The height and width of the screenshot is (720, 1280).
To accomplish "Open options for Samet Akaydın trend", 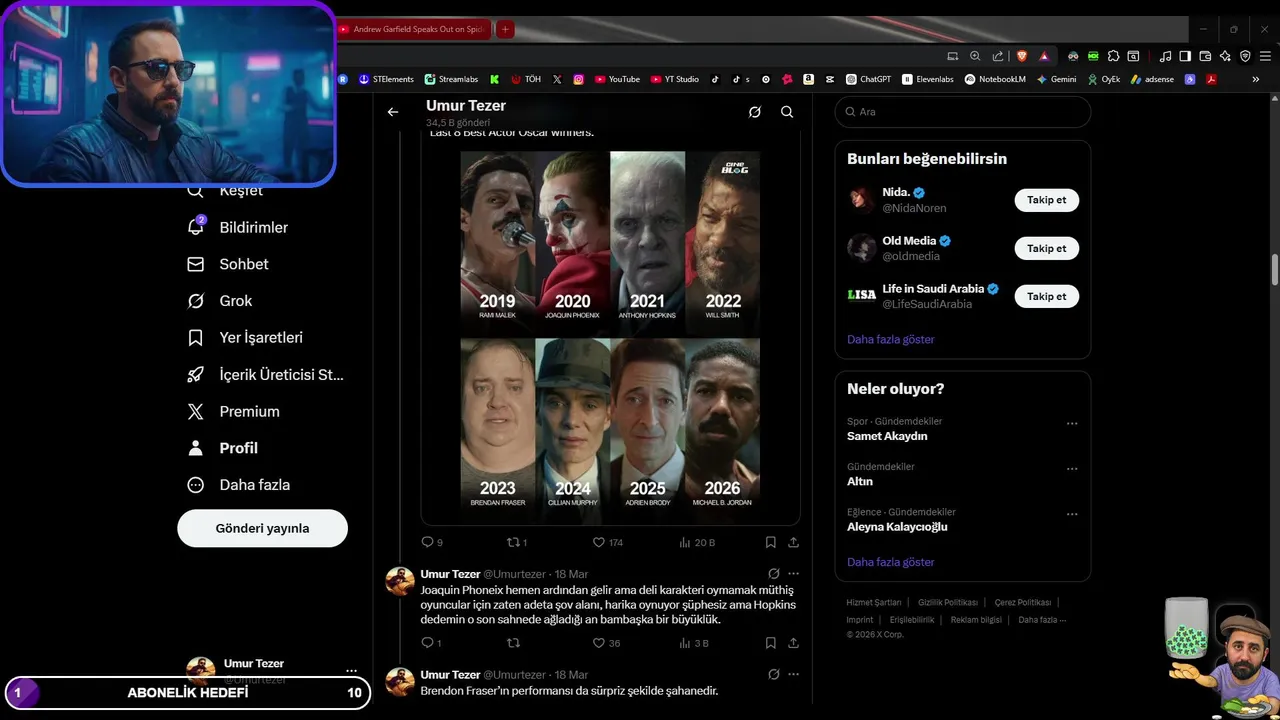I will (1072, 423).
